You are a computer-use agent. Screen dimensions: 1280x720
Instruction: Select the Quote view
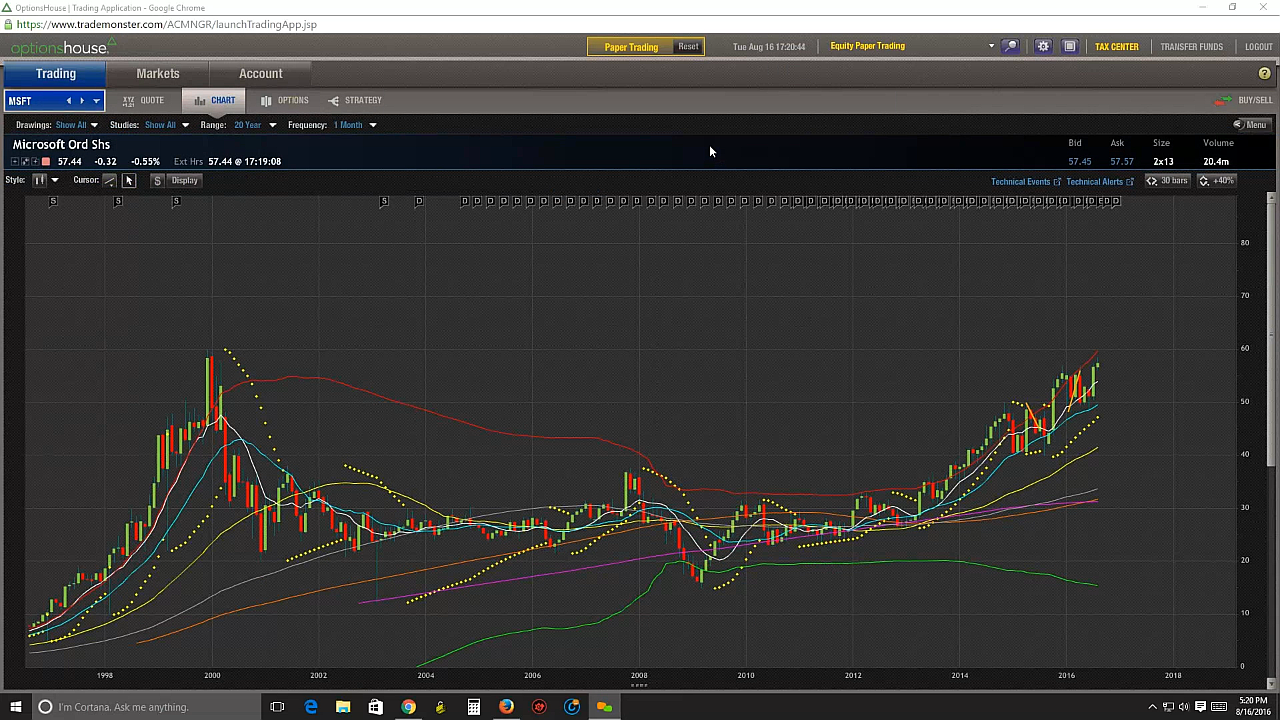point(144,100)
